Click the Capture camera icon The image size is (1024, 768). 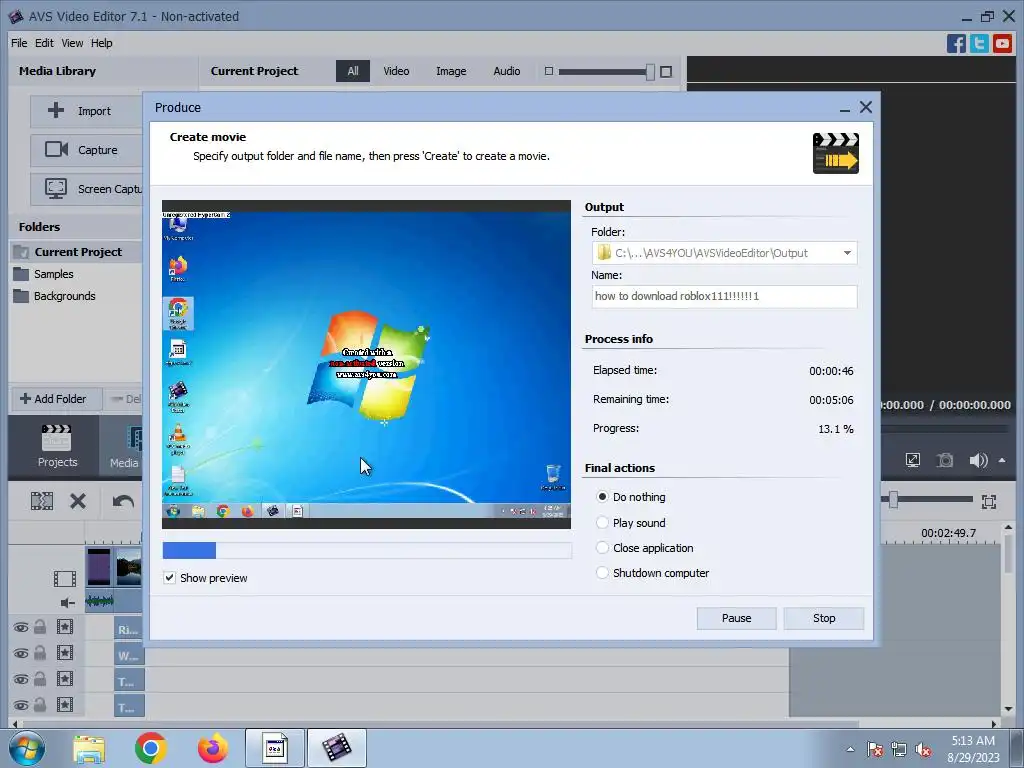coord(56,150)
